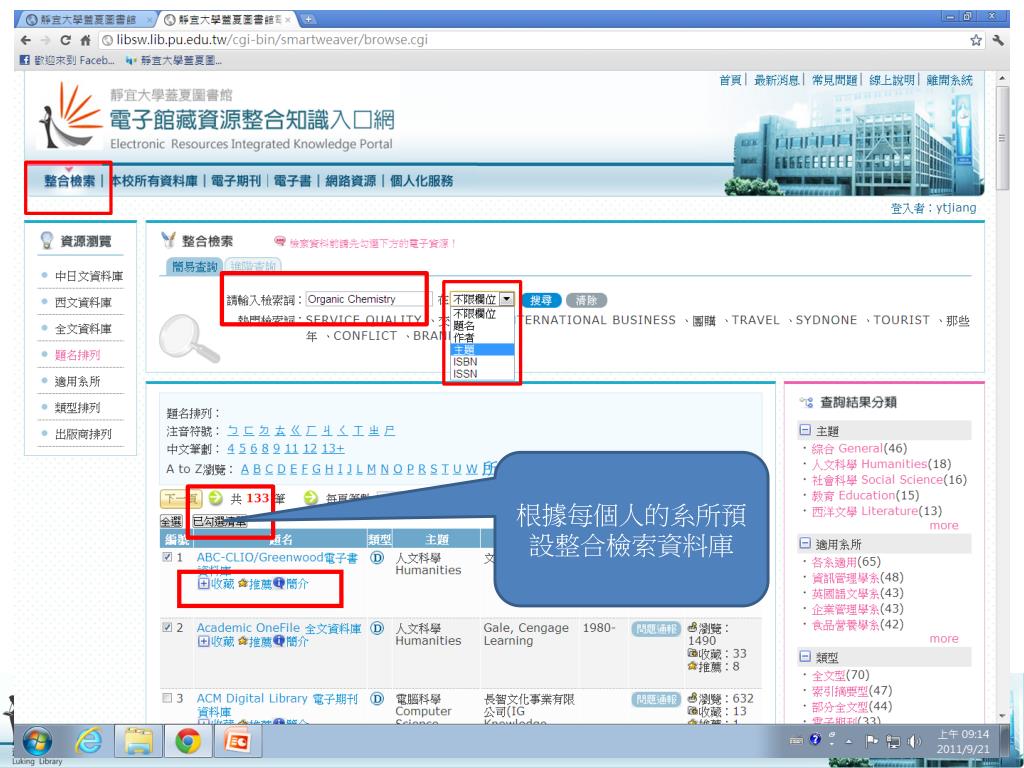Click browser address bar
The image size is (1024, 768).
[x=532, y=40]
